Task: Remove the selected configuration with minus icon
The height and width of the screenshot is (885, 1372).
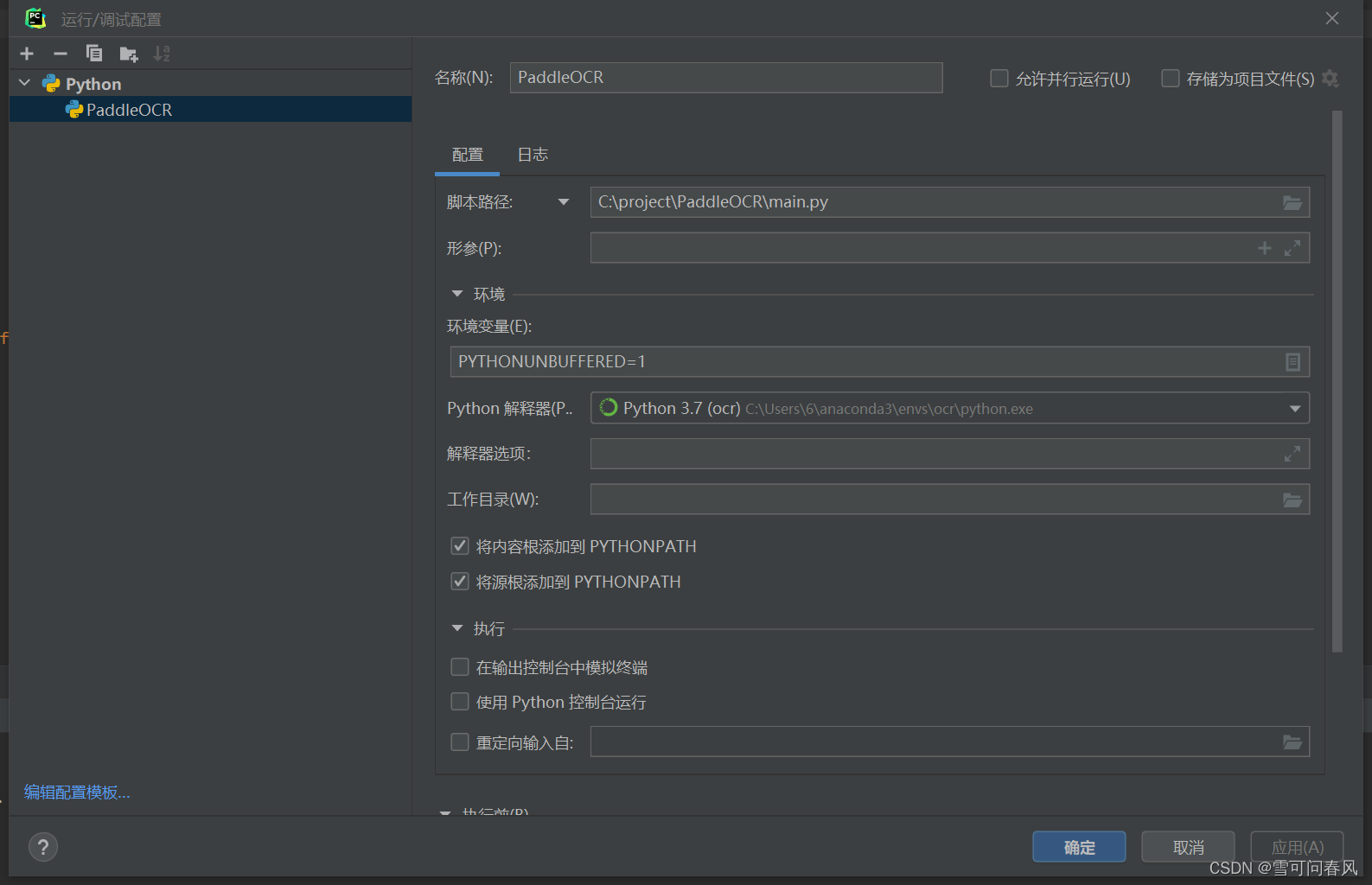Action: (x=61, y=54)
